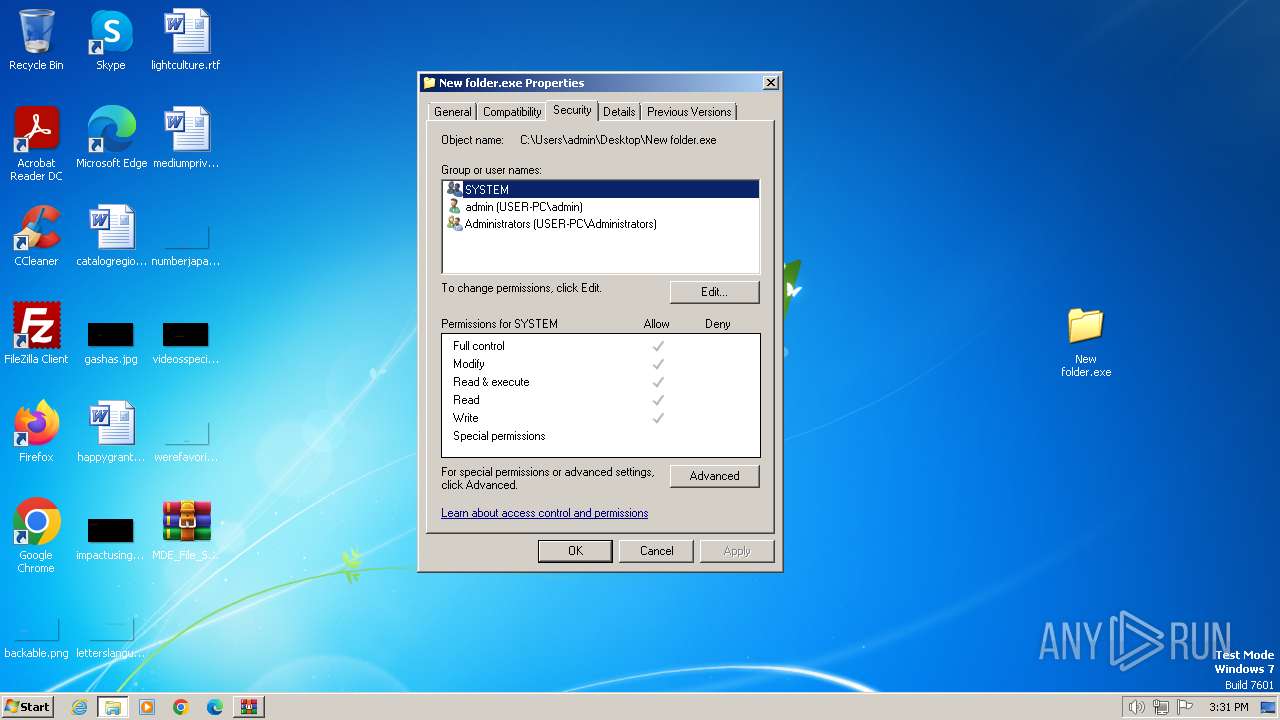Screen dimensions: 1280x720
Task: Click the network tray icon
Action: [x=1161, y=707]
